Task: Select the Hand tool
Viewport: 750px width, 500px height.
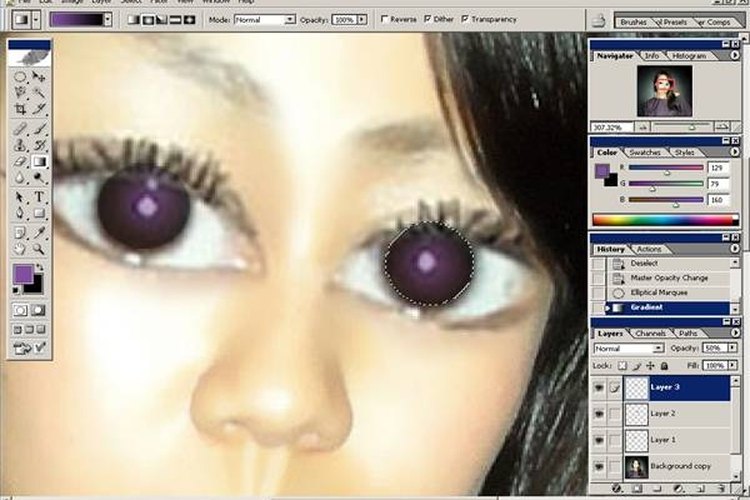Action: 20,249
